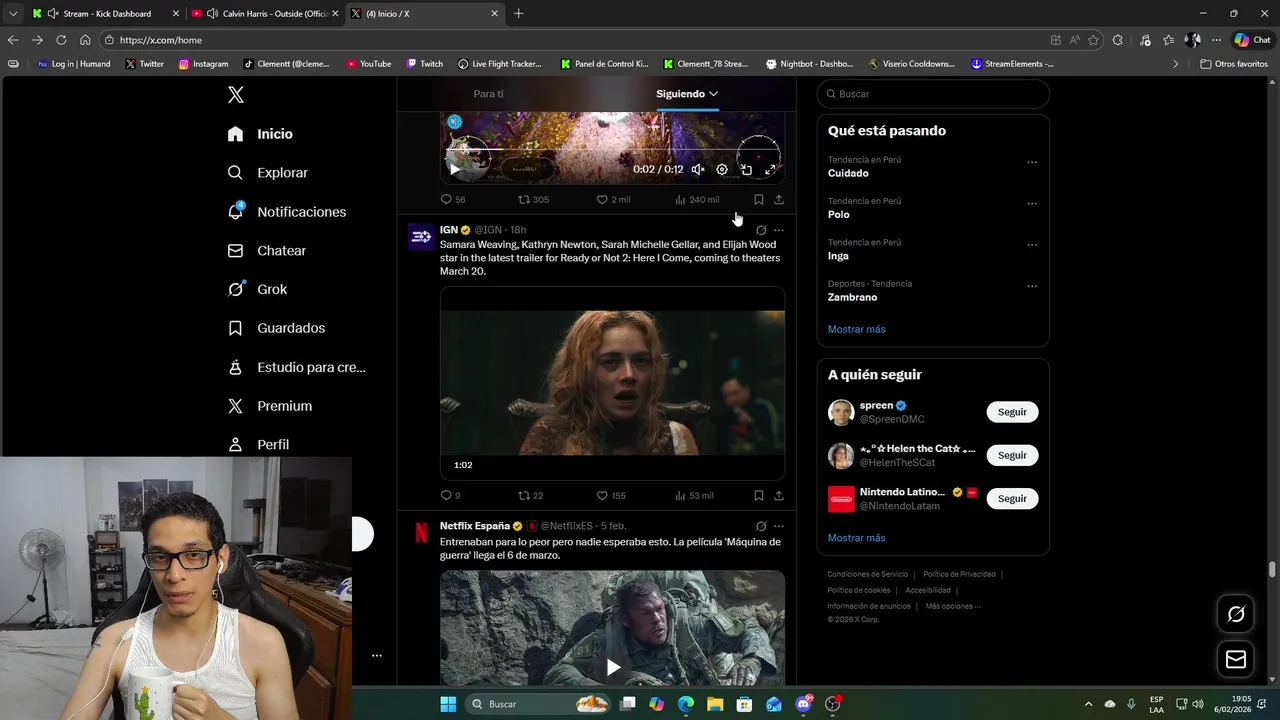Screen dimensions: 1280x720
Task: Open Zambrano trending topic
Action: [x=852, y=297]
